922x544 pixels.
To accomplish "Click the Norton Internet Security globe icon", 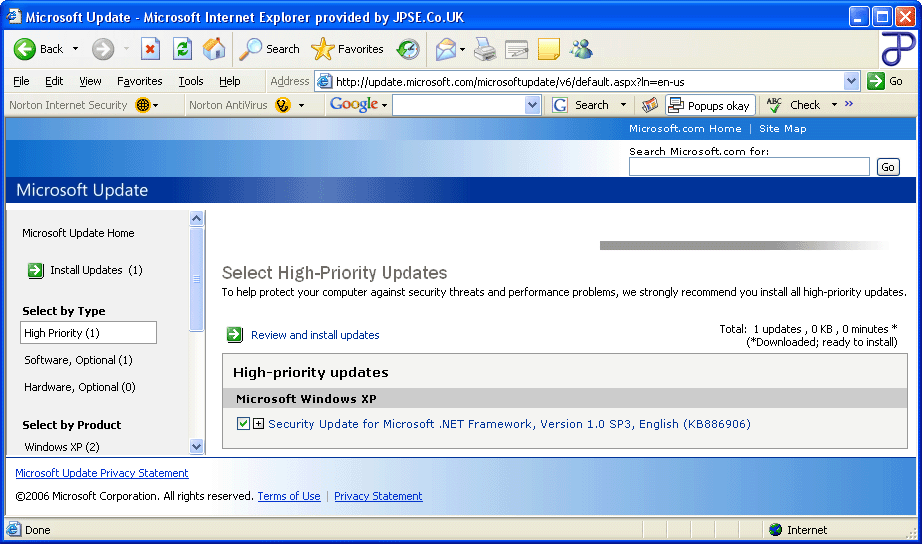I will [x=142, y=105].
